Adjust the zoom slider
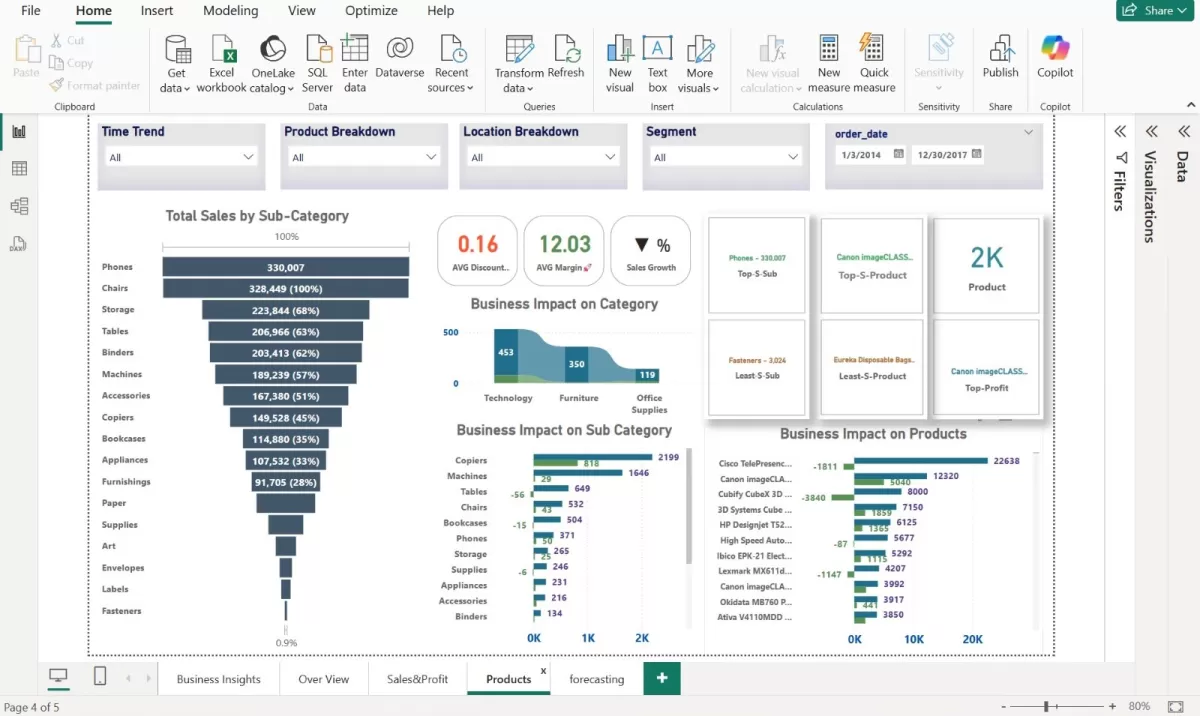1200x716 pixels. pos(1046,705)
